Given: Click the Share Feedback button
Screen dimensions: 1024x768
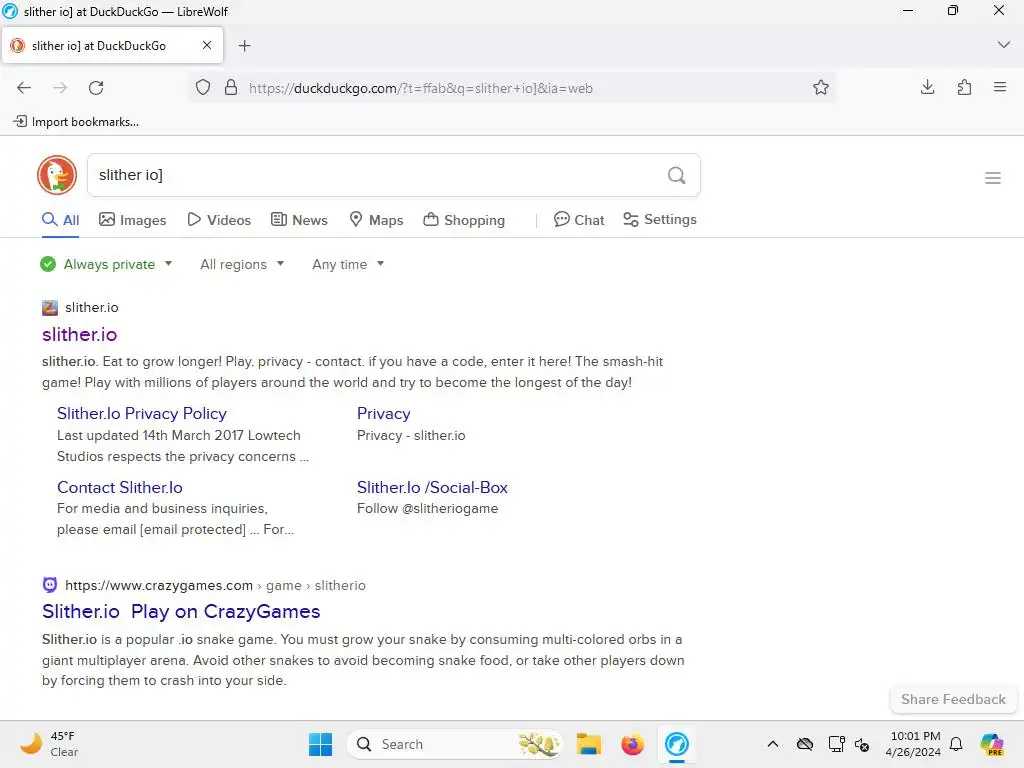Looking at the screenshot, I should point(953,699).
